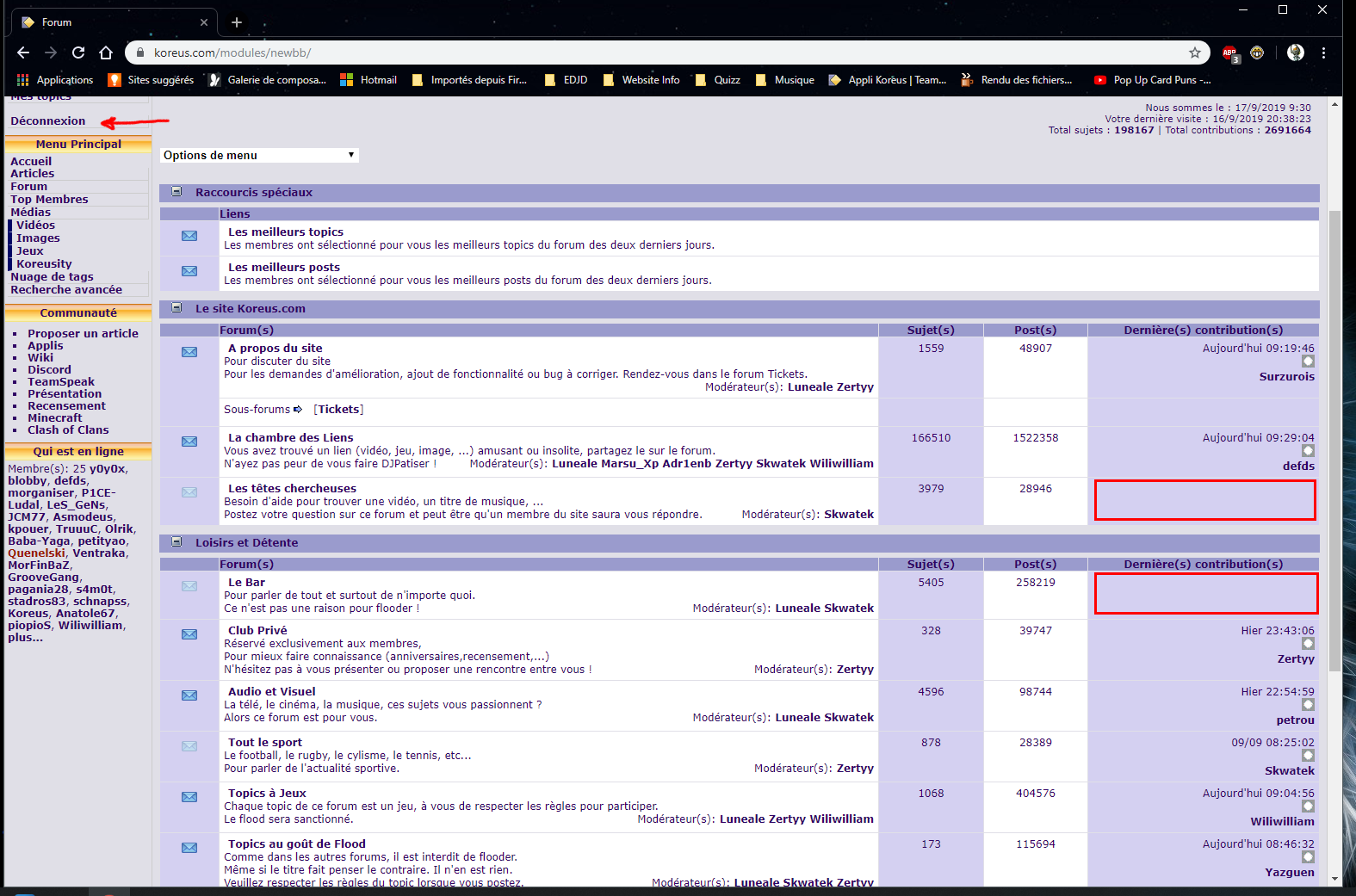Open the Tickets sub-forum link
The image size is (1356, 896).
tap(339, 409)
